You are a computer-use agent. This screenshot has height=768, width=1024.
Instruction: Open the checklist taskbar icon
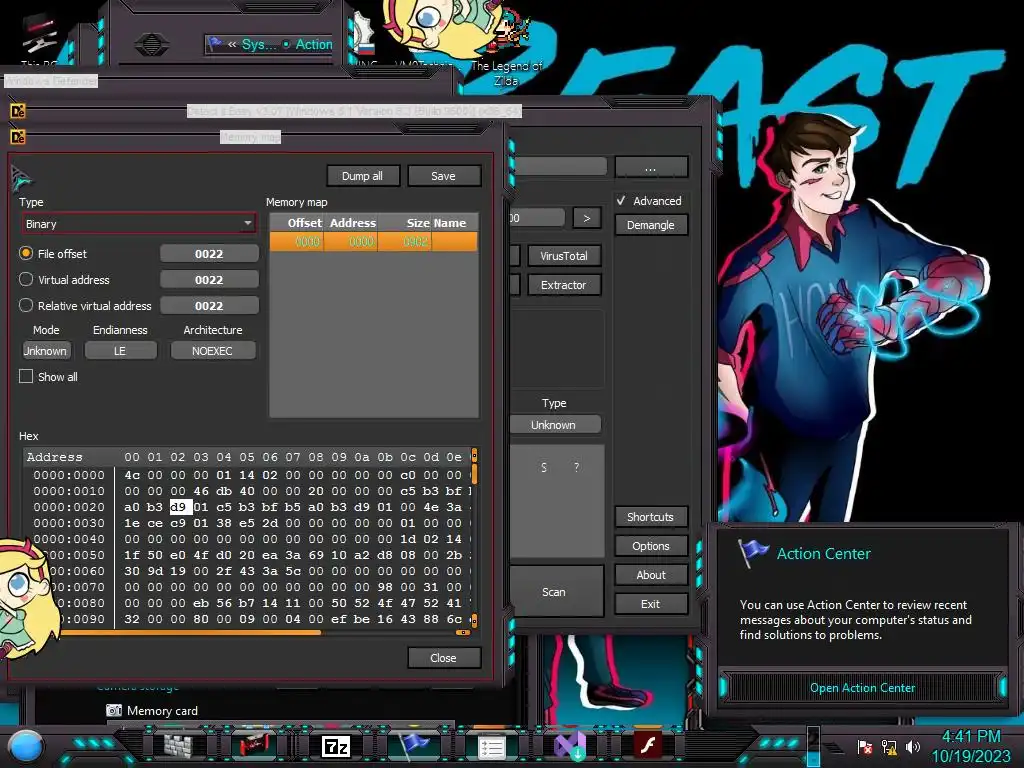pos(492,747)
